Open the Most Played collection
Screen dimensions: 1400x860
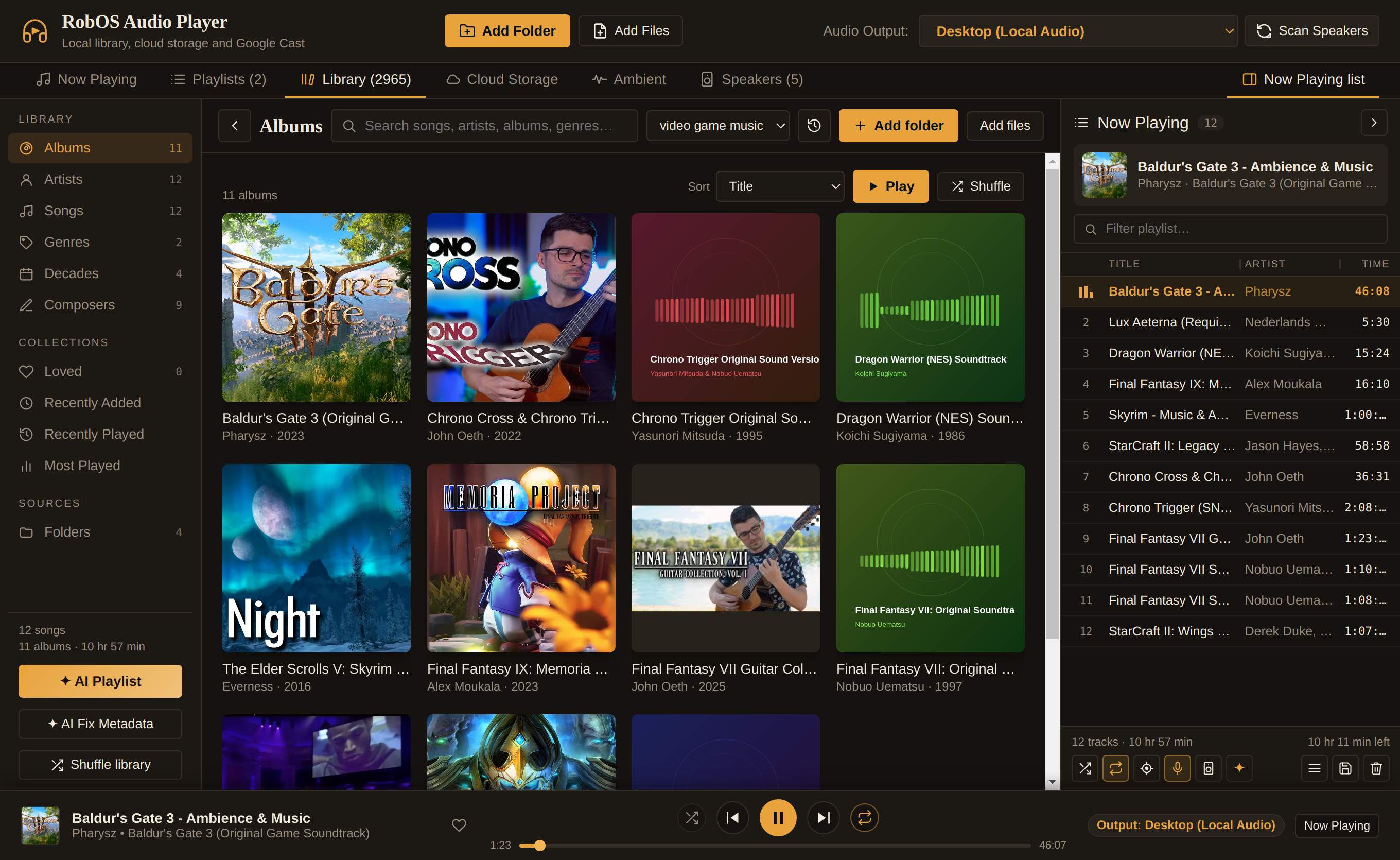pyautogui.click(x=100, y=465)
